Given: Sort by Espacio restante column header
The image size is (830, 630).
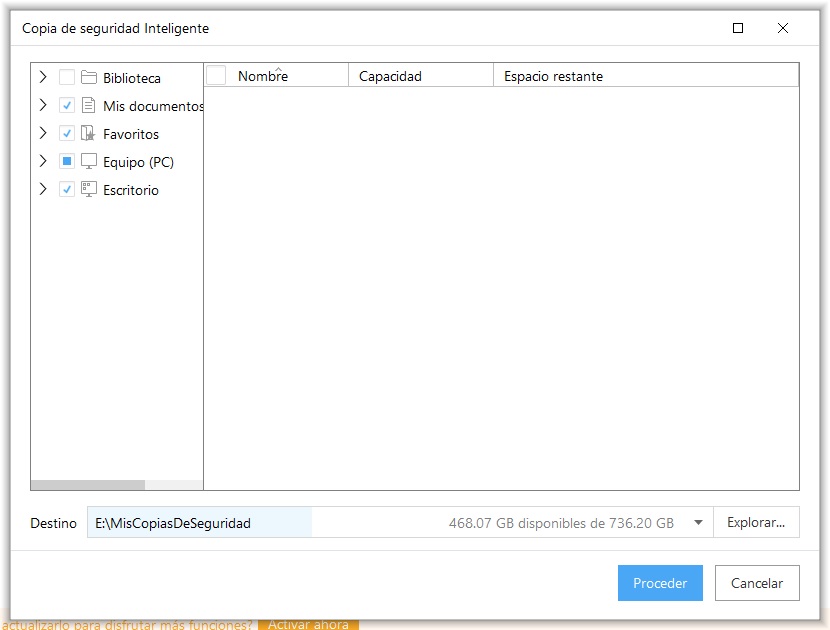Looking at the screenshot, I should click(645, 76).
